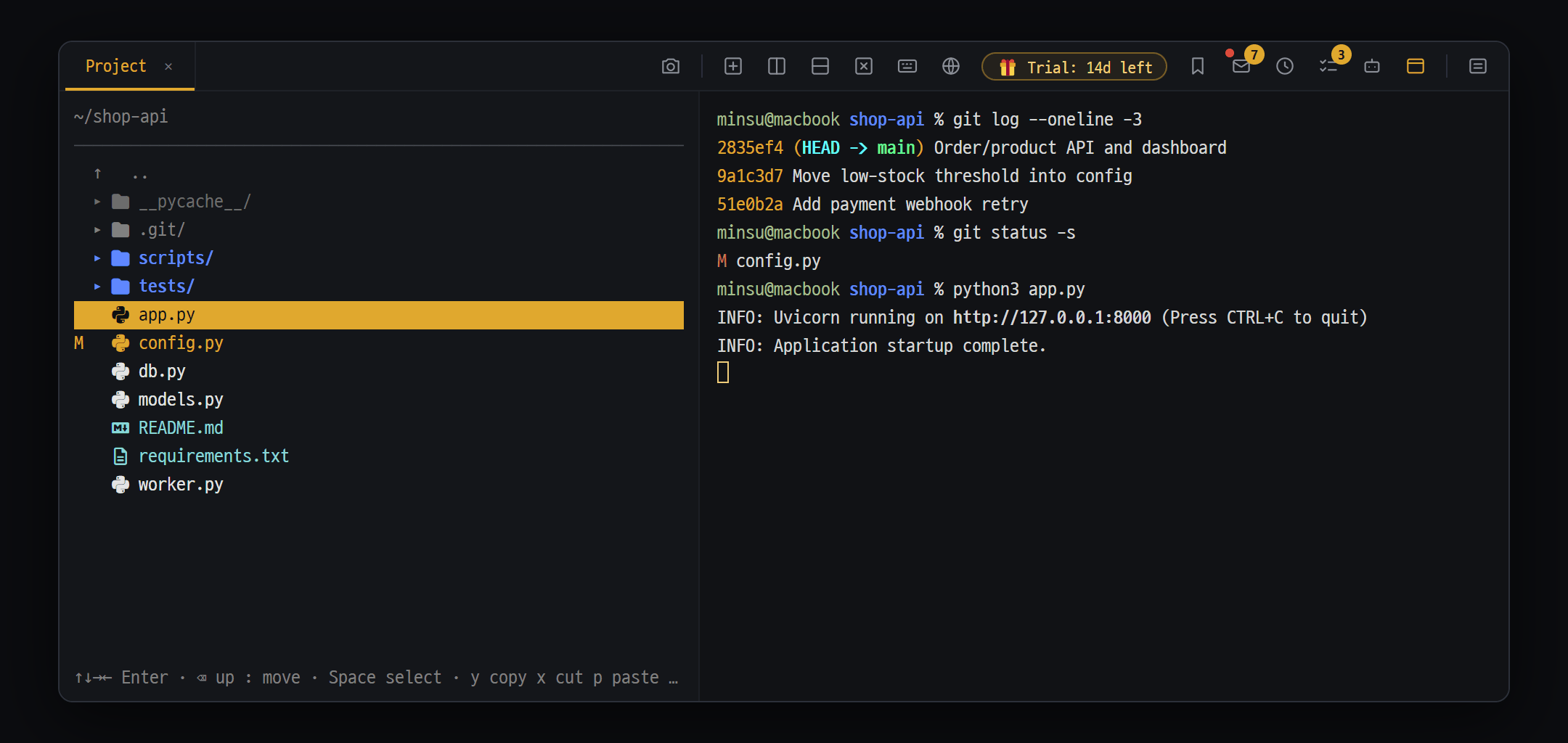
Task: Open the mail inbox with 7 notifications
Action: pos(1241,67)
